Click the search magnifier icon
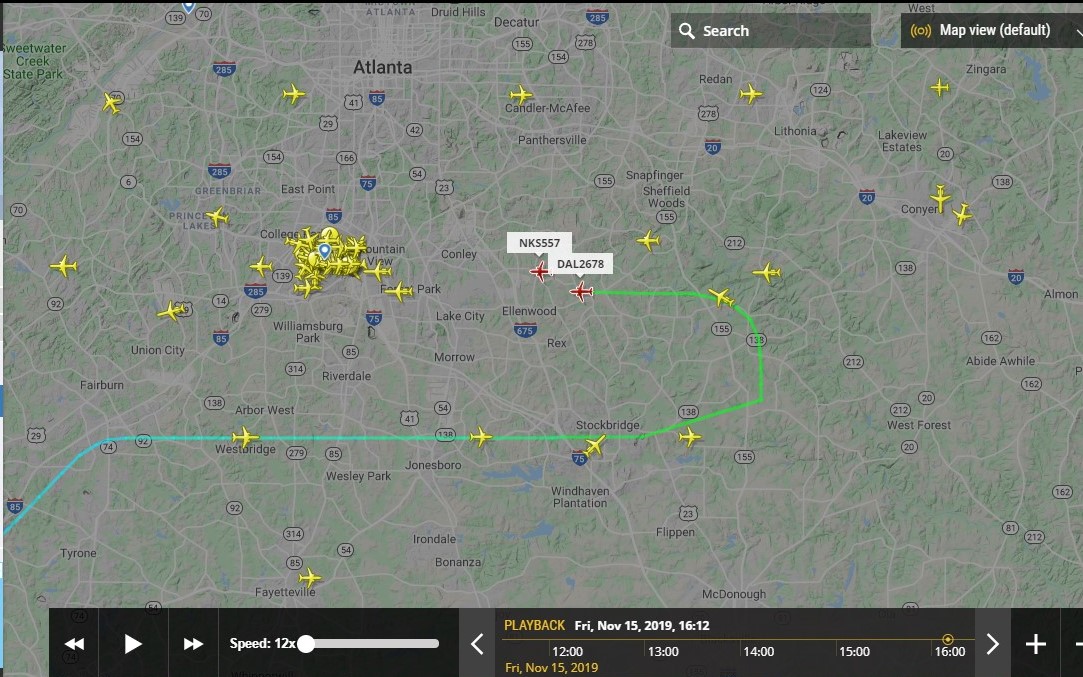Image resolution: width=1083 pixels, height=677 pixels. coord(687,31)
